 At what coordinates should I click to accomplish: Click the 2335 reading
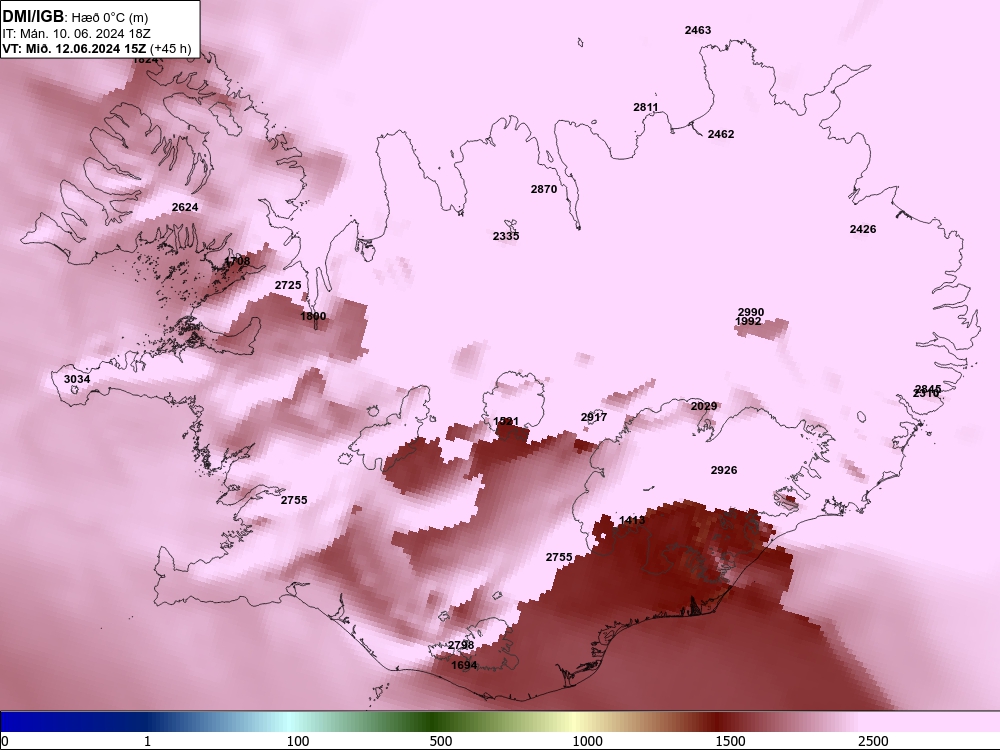(x=506, y=236)
